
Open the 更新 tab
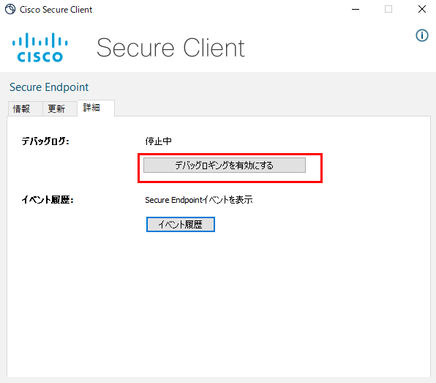click(x=56, y=109)
